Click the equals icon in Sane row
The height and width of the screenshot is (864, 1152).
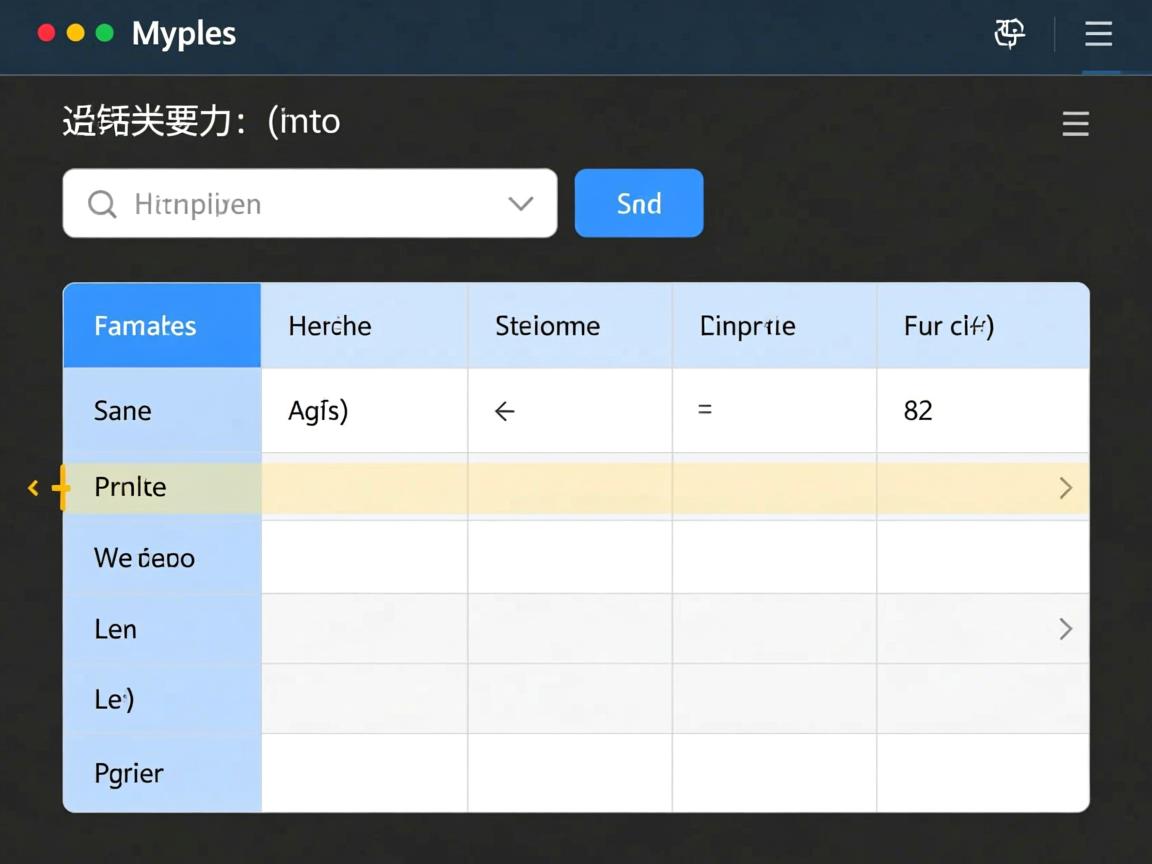click(705, 410)
